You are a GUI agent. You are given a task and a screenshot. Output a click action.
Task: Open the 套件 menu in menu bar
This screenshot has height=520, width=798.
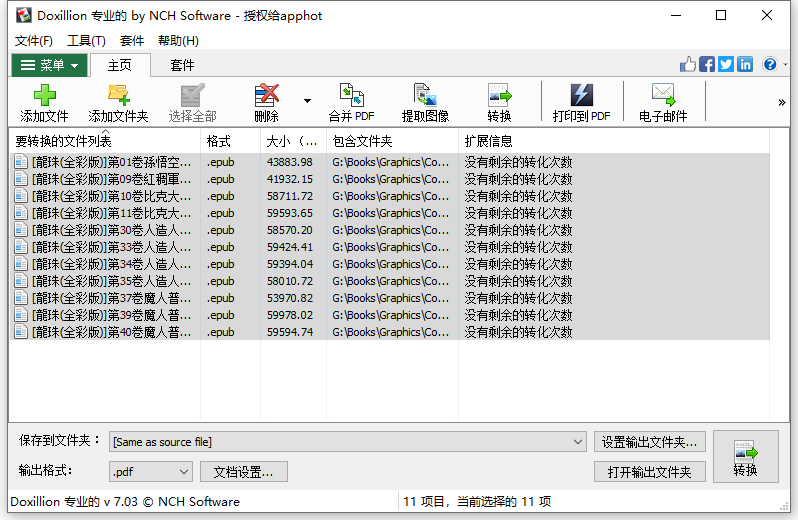click(x=132, y=41)
